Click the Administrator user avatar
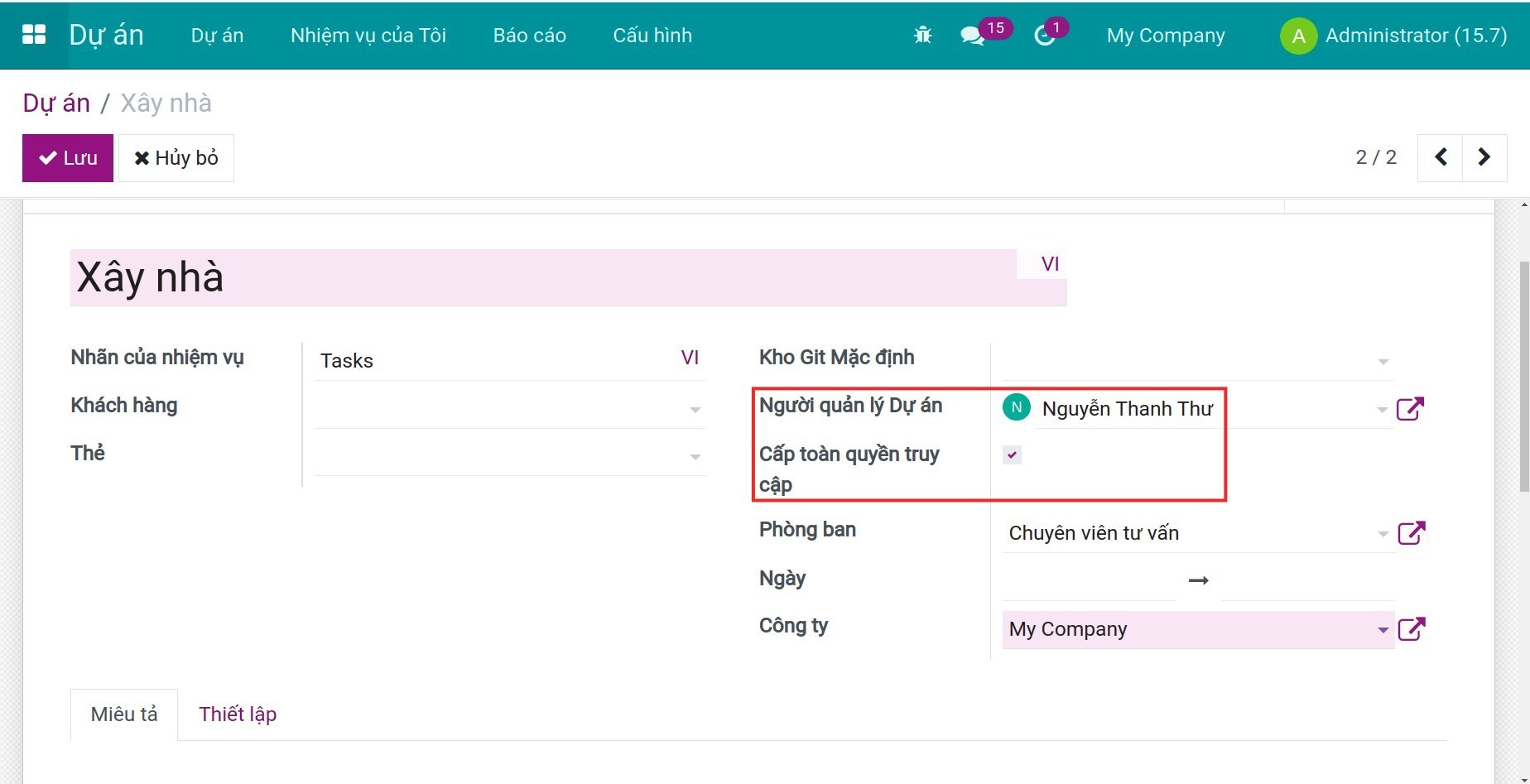Screen dimensions: 1530x784 pos(1298,36)
